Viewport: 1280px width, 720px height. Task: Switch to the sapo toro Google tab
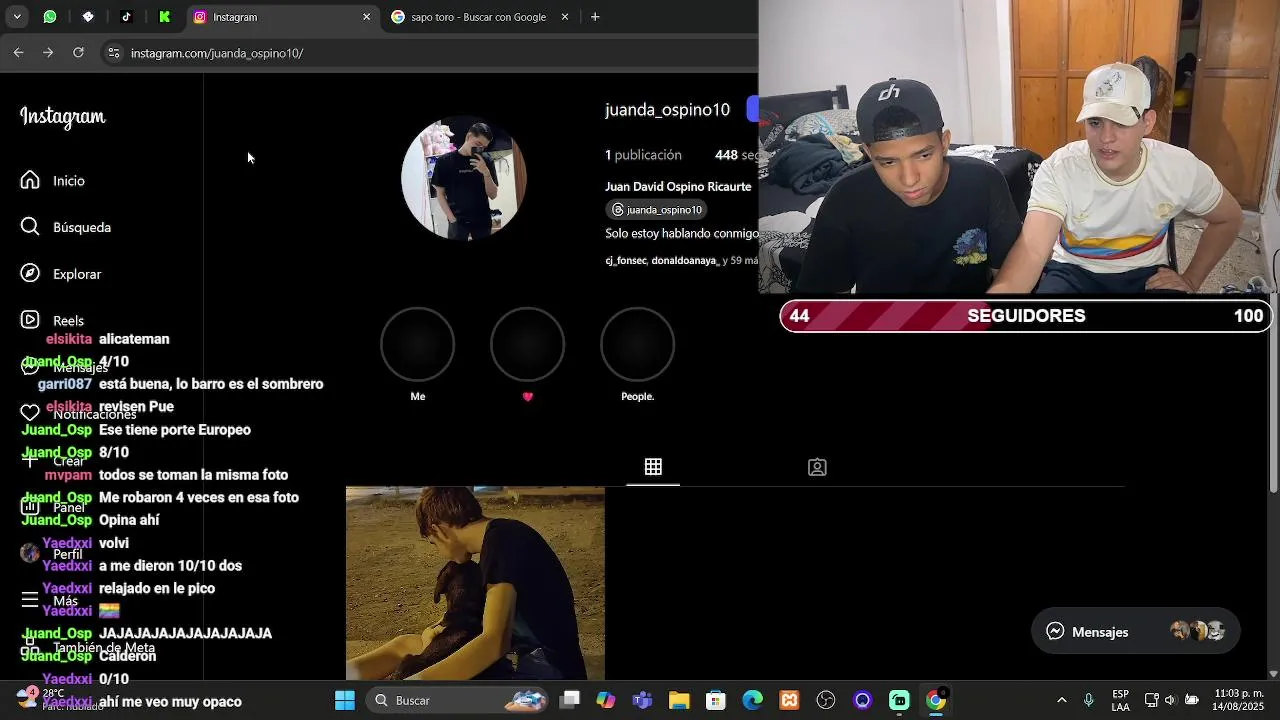click(480, 17)
